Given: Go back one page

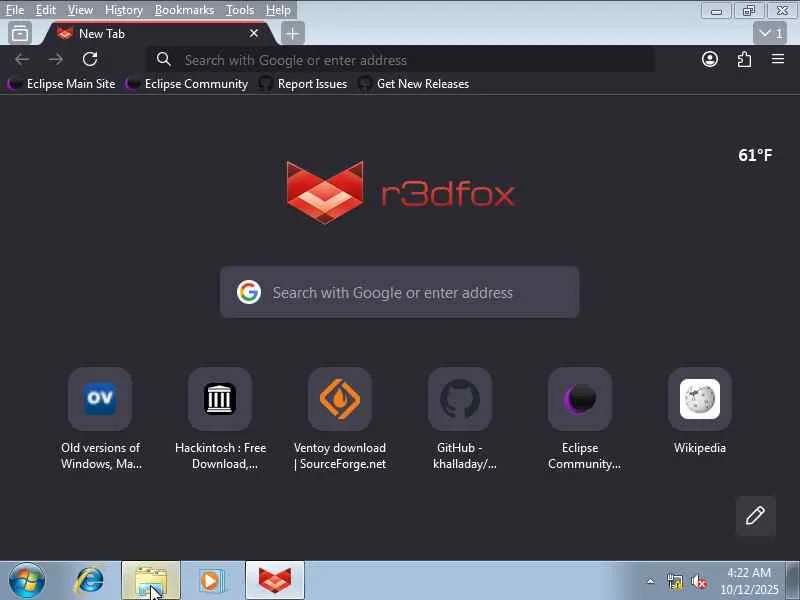Looking at the screenshot, I should click(22, 60).
